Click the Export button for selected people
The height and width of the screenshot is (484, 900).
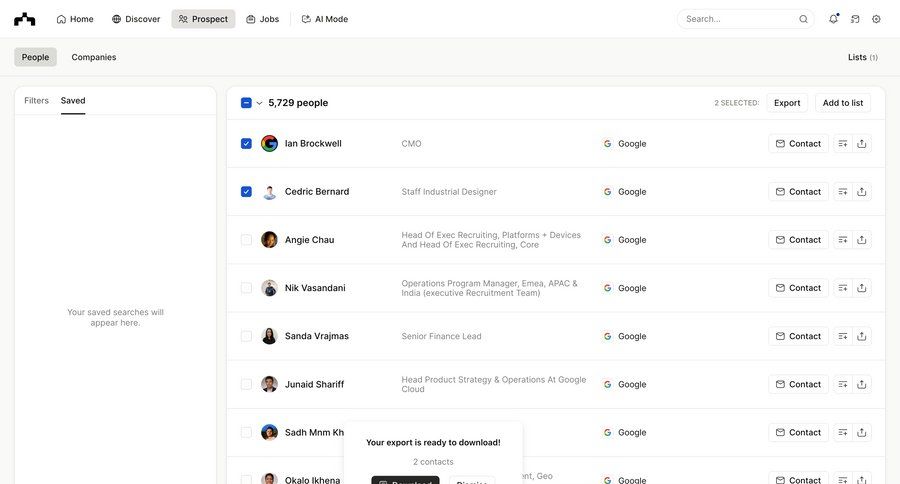(x=787, y=103)
